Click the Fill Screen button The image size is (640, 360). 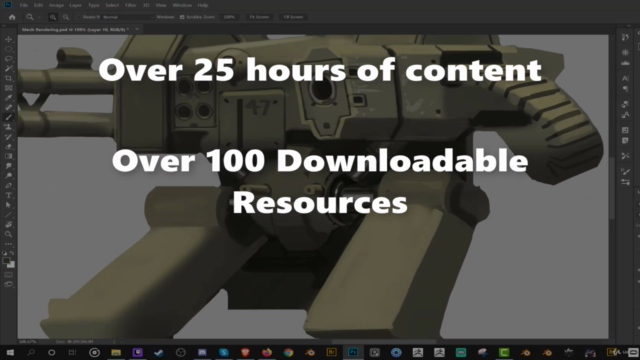tap(293, 17)
